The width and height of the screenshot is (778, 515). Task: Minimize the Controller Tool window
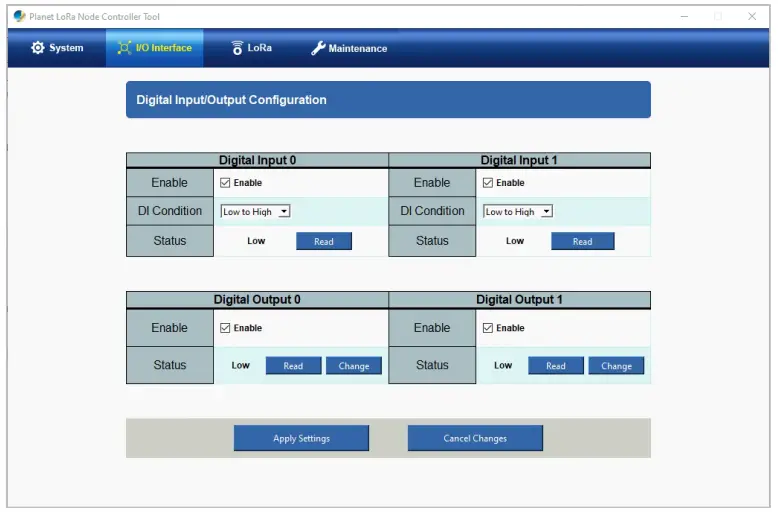(x=684, y=16)
